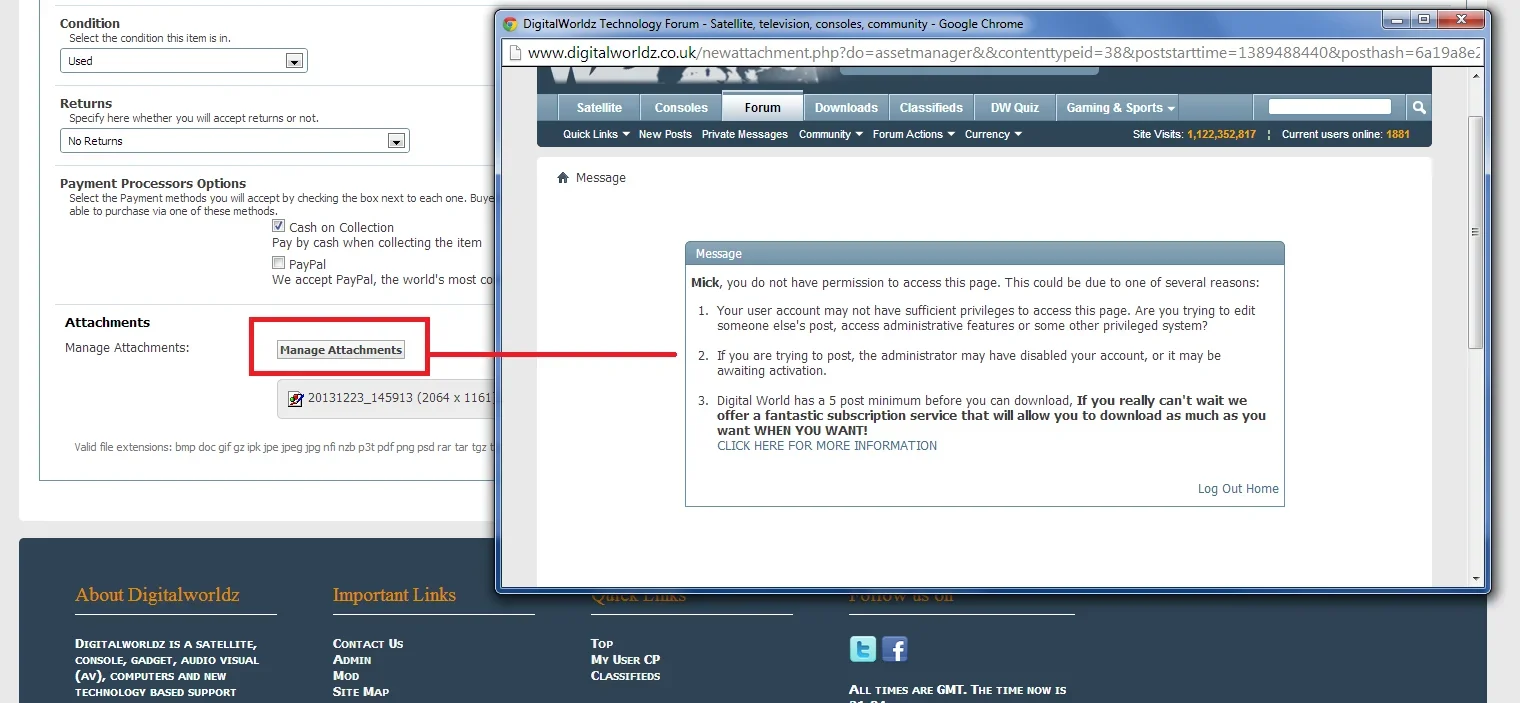The image size is (1520, 703).
Task: Open the Returns dropdown showing No Returns
Action: pos(235,141)
